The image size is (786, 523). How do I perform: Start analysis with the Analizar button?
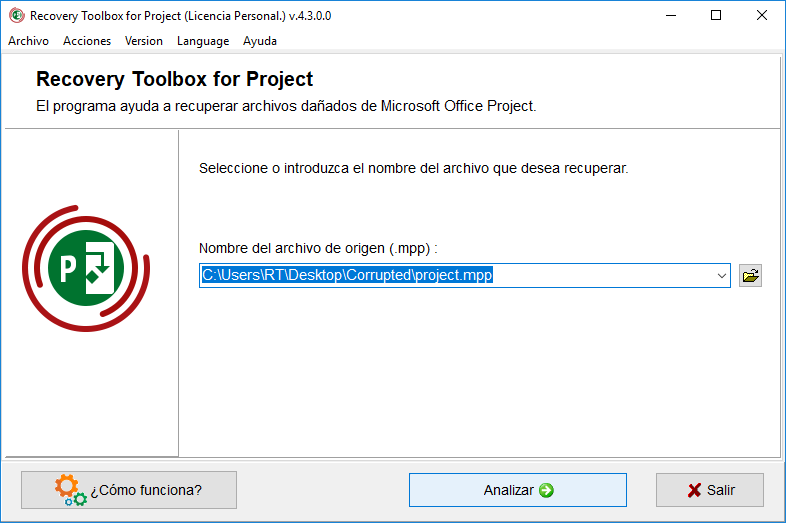[517, 490]
